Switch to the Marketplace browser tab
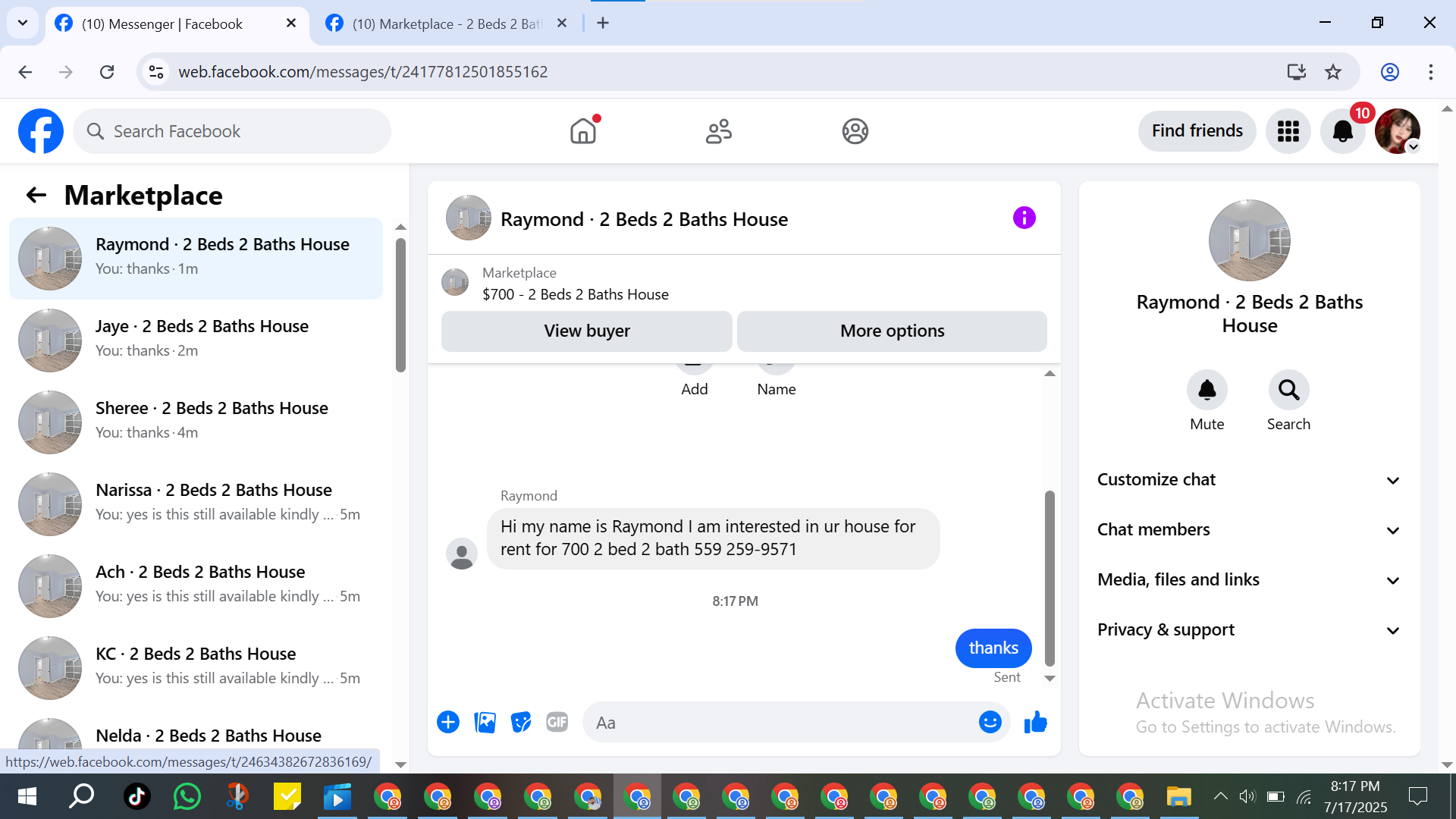Viewport: 1456px width, 819px height. 447,24
